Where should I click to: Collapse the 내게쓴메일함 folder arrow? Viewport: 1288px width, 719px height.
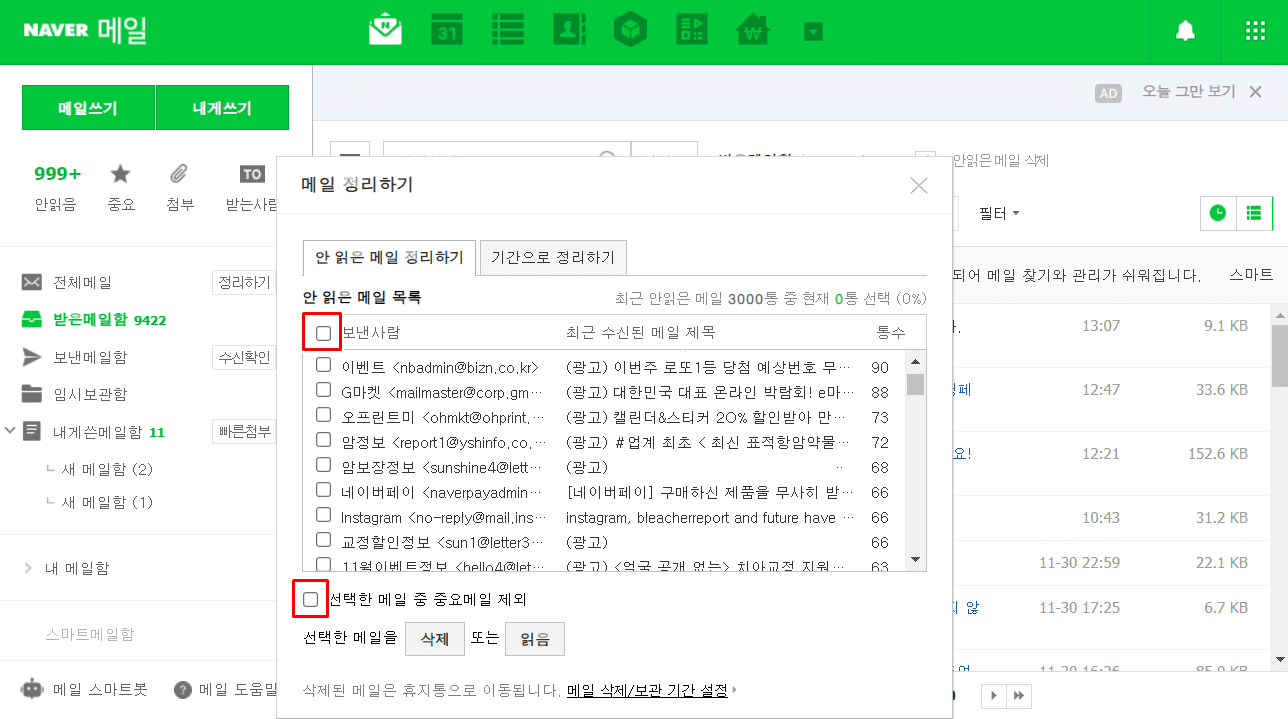(x=11, y=431)
